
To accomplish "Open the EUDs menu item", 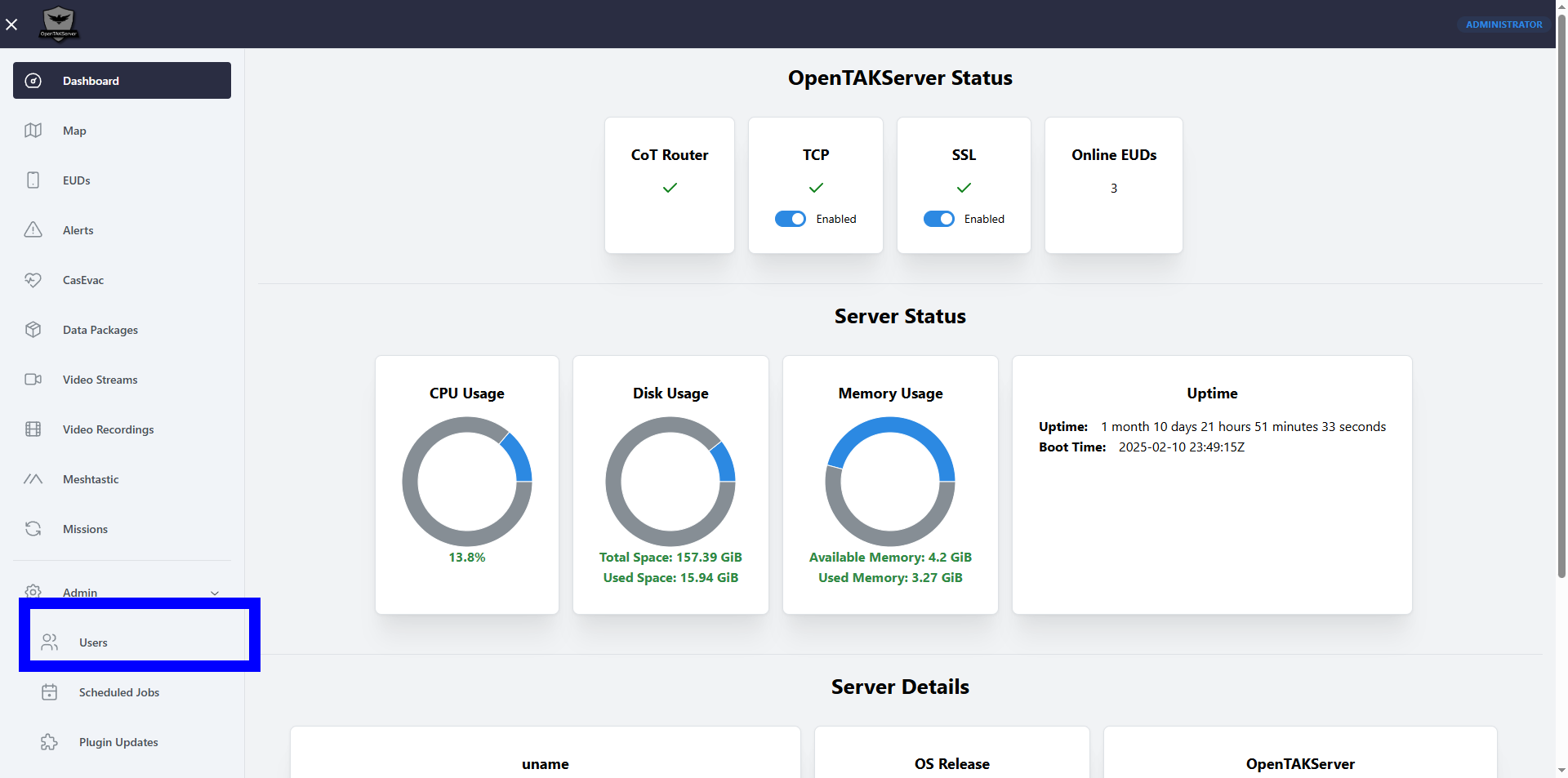I will tap(122, 180).
